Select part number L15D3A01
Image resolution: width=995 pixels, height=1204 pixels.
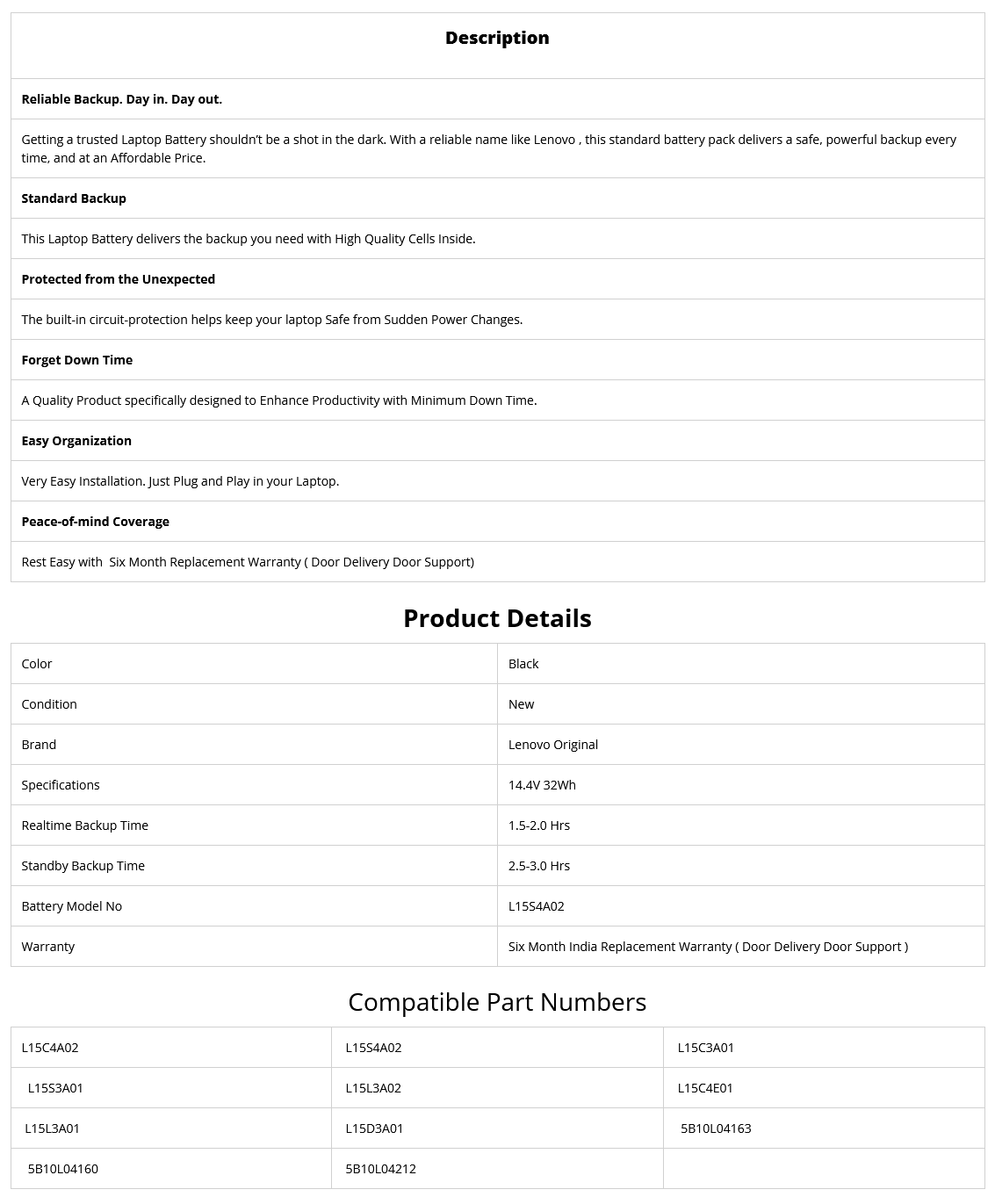pyautogui.click(x=374, y=1128)
